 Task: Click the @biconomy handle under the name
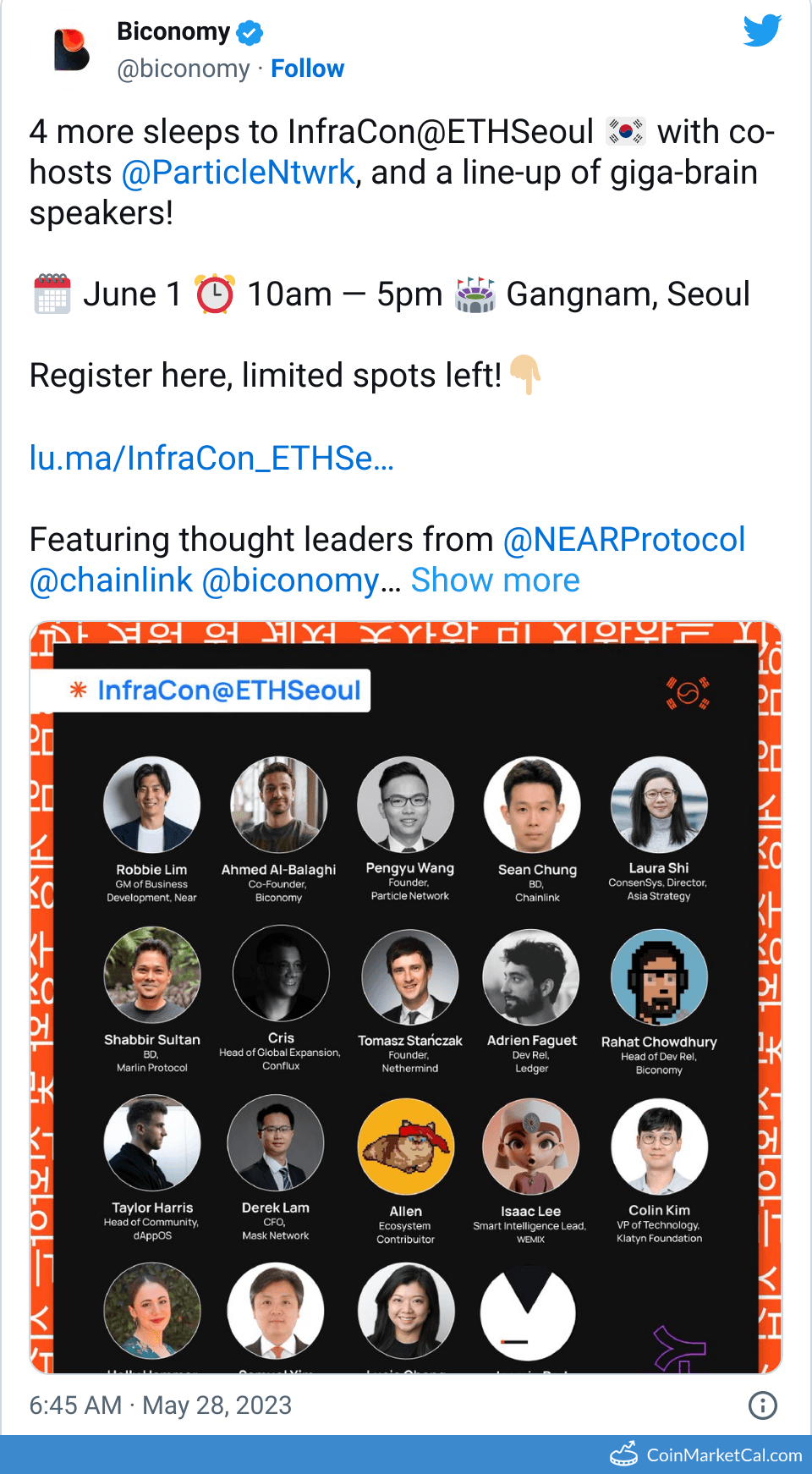(184, 69)
